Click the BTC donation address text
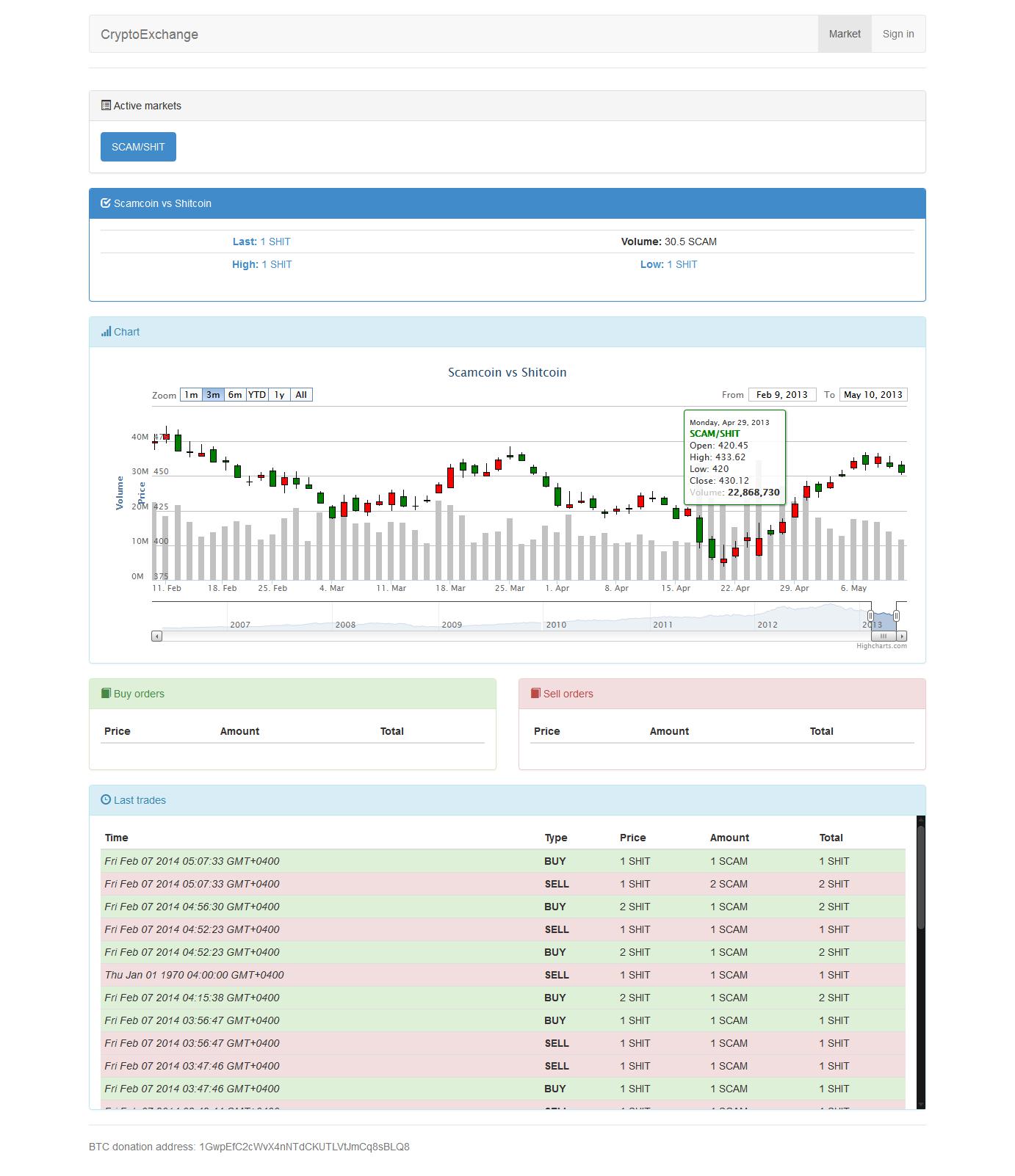The width and height of the screenshot is (1015, 1176). point(249,1147)
